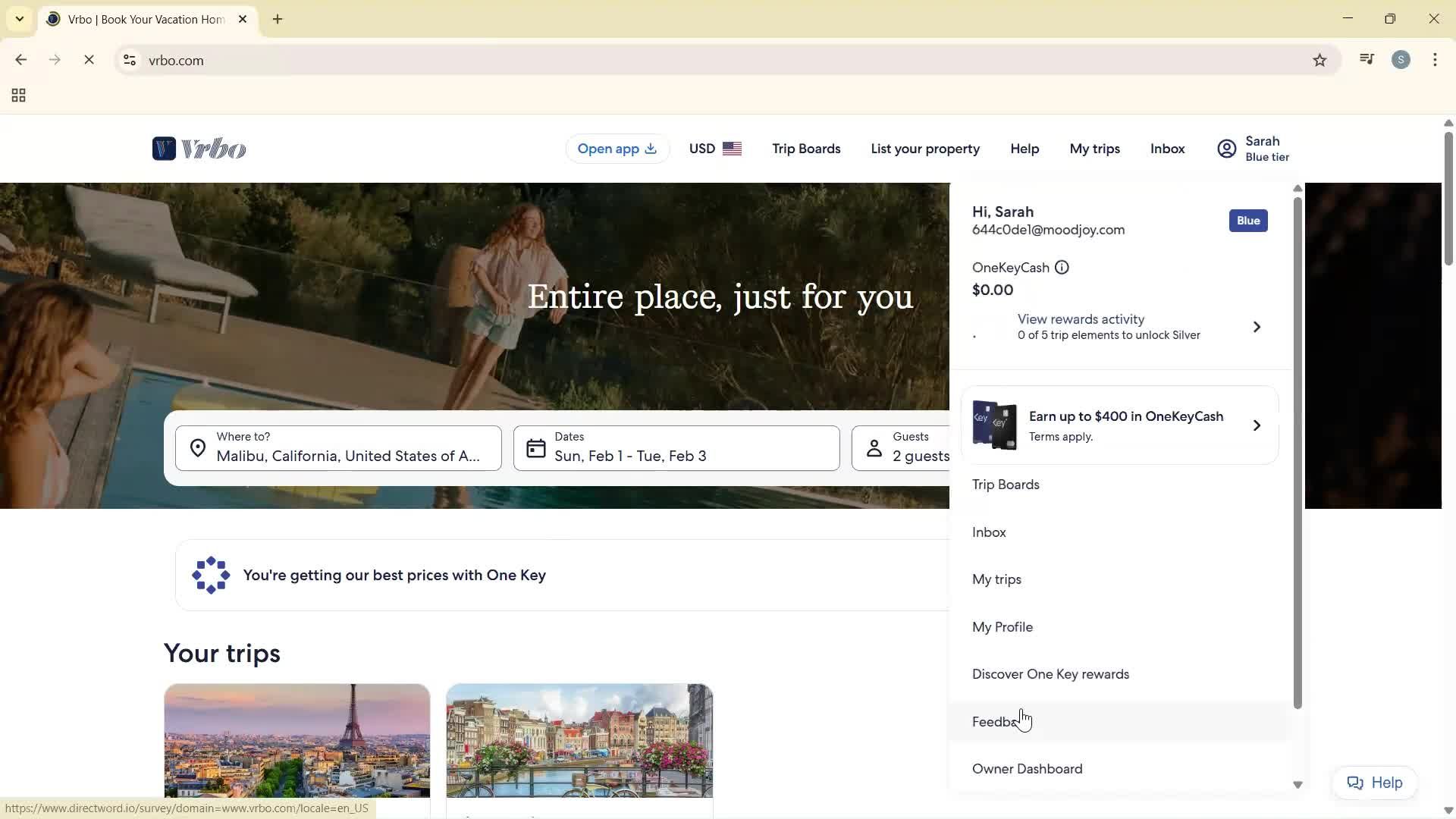Open the List your property link
Viewport: 1456px width, 819px height.
click(925, 148)
